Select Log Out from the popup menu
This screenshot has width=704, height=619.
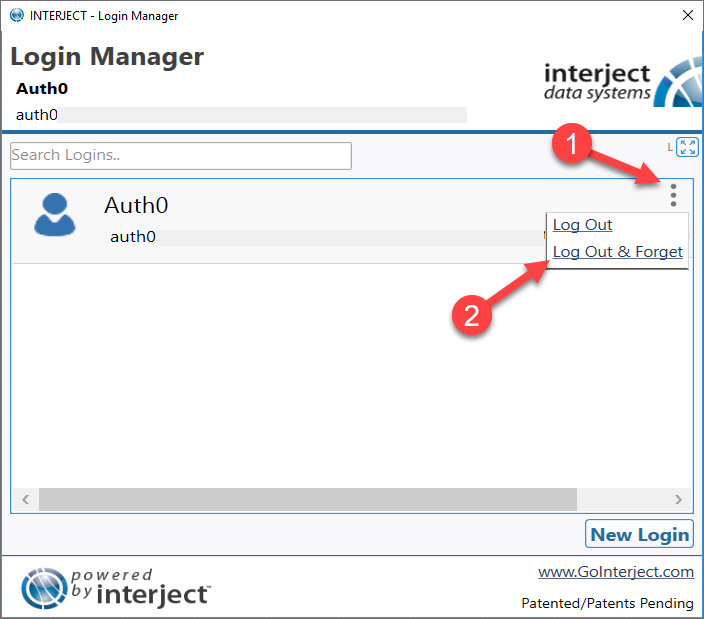tap(582, 224)
